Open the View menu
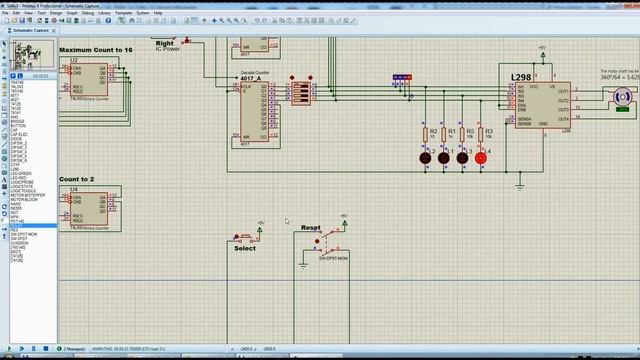 pos(28,13)
